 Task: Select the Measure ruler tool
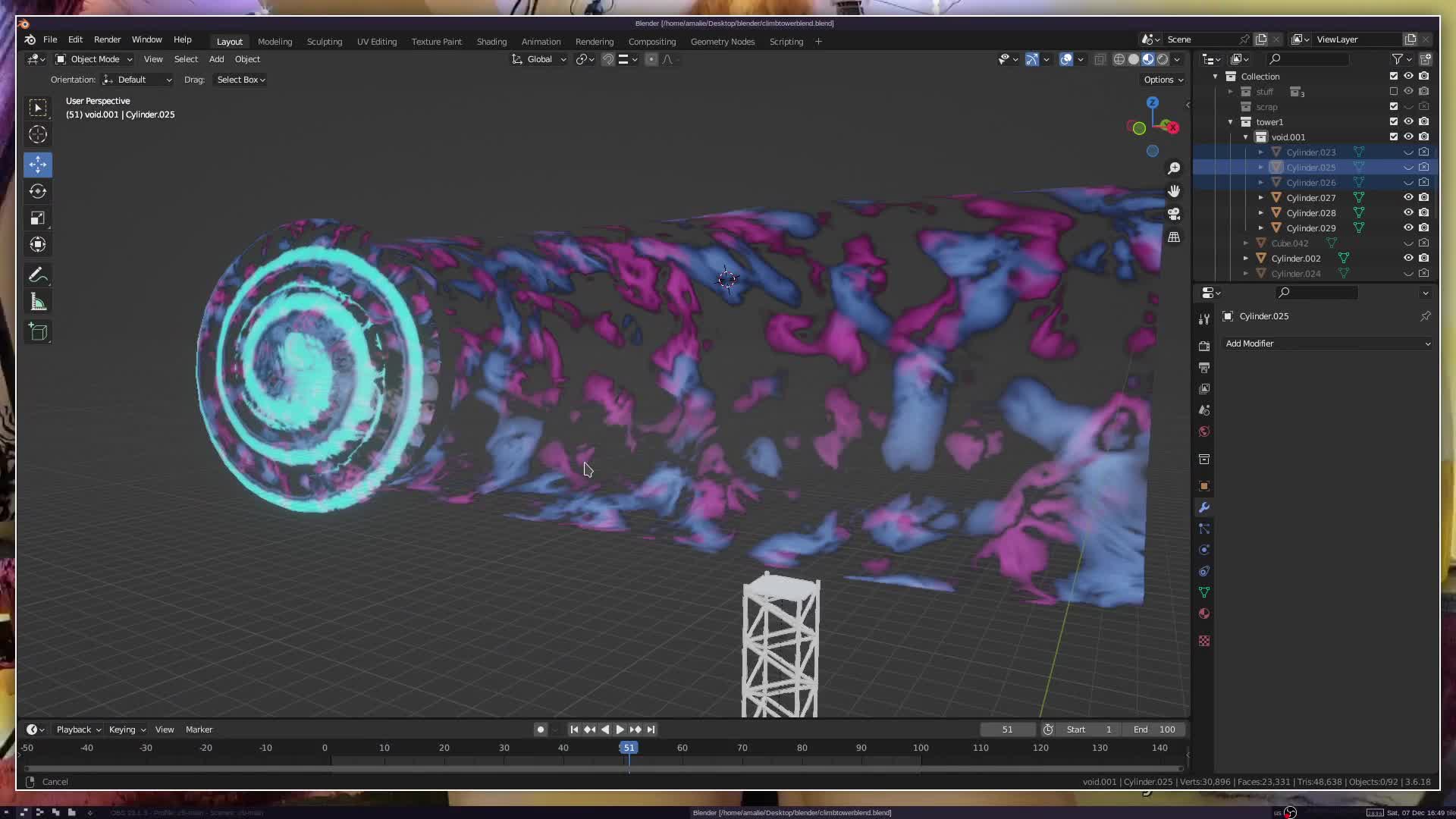click(38, 303)
